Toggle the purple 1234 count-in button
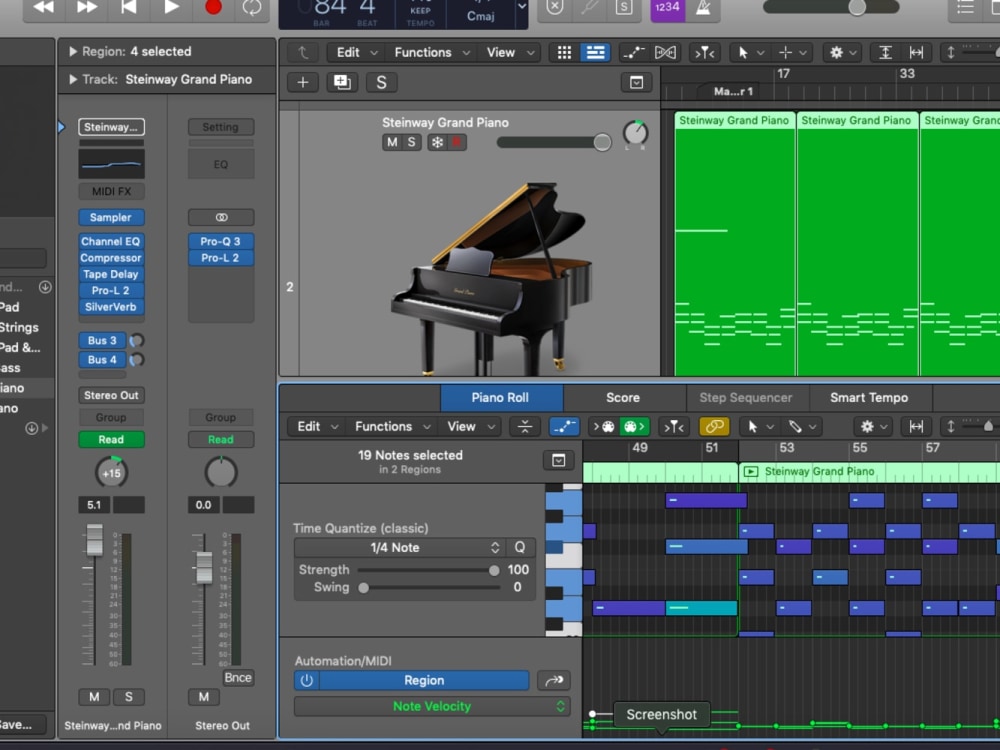 [667, 8]
